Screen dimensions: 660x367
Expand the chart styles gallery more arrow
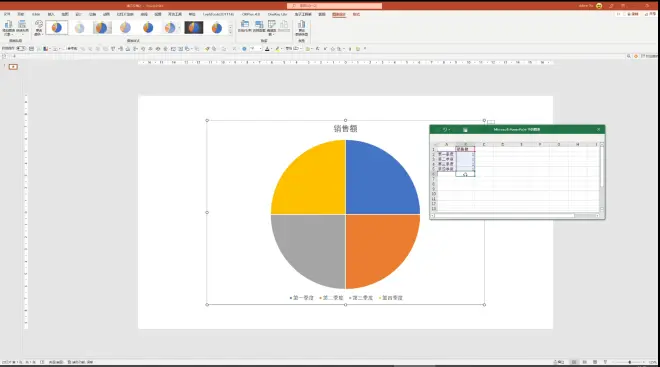pos(230,32)
